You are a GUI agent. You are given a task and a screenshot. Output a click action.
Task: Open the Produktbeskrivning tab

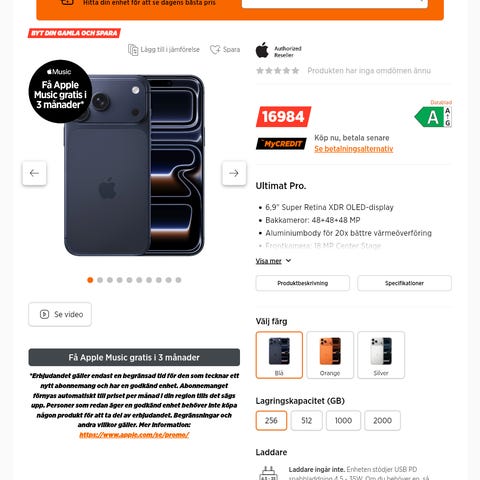(x=303, y=283)
